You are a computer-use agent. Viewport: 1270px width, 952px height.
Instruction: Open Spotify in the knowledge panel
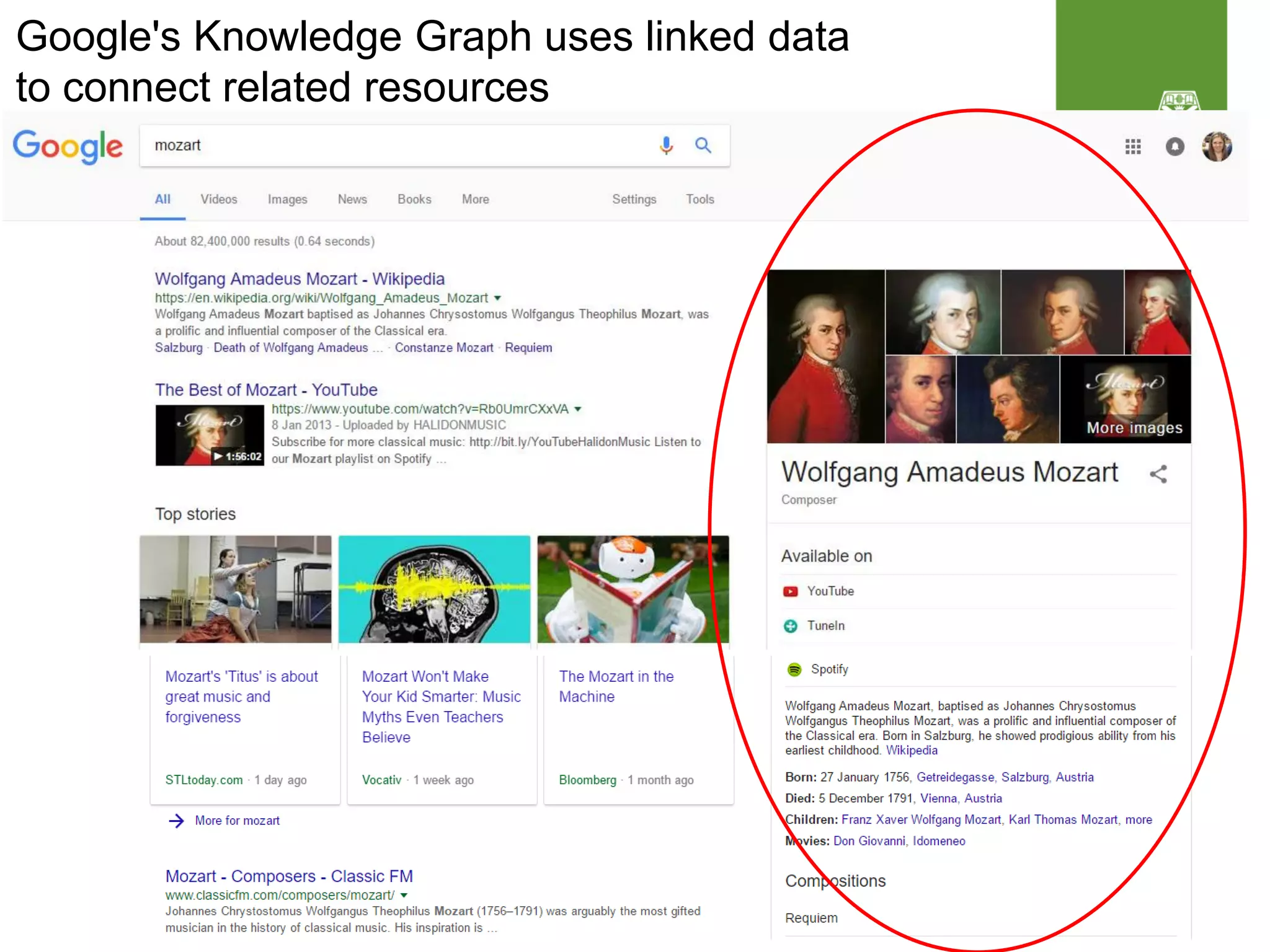click(829, 669)
